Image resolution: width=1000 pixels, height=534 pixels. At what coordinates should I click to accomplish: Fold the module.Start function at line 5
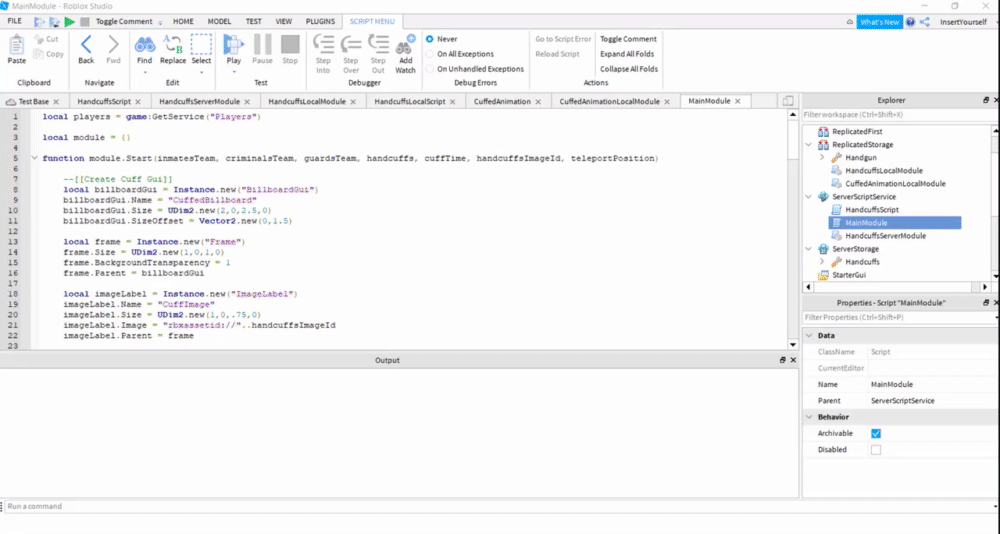[x=34, y=158]
